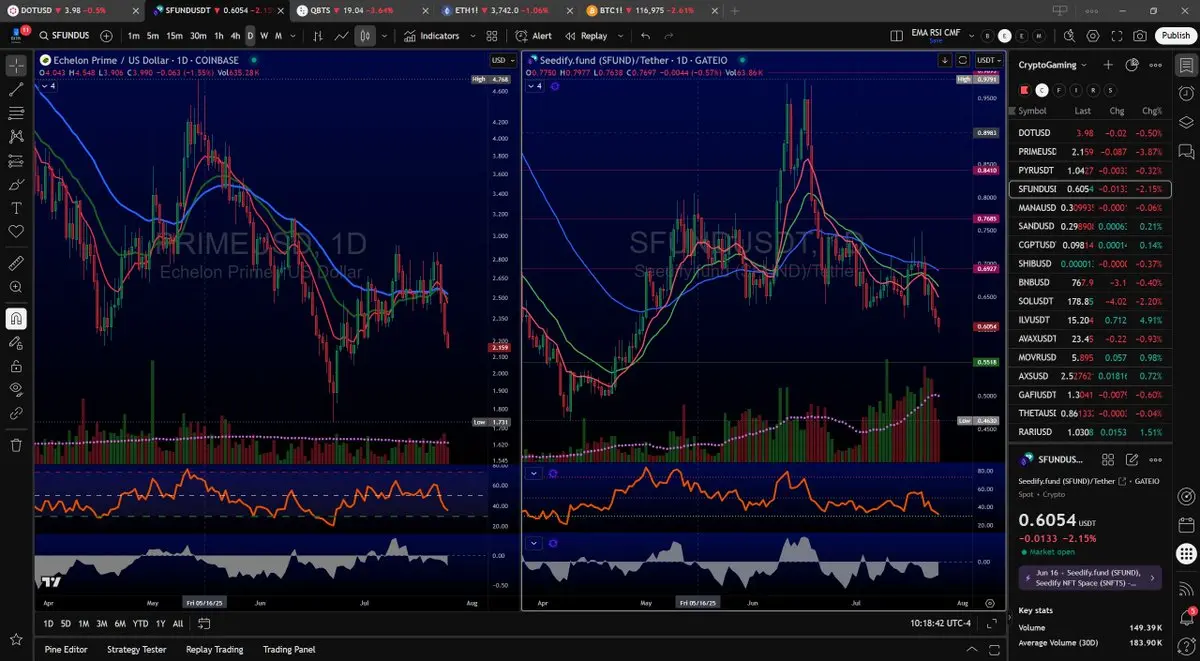Open the SFUNDUS symbol search field
Image resolution: width=1200 pixels, height=661 pixels.
pyautogui.click(x=65, y=36)
